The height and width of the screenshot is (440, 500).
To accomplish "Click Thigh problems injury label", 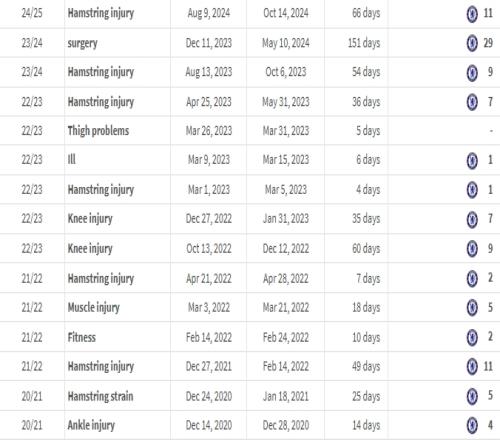I will pyautogui.click(x=98, y=131).
